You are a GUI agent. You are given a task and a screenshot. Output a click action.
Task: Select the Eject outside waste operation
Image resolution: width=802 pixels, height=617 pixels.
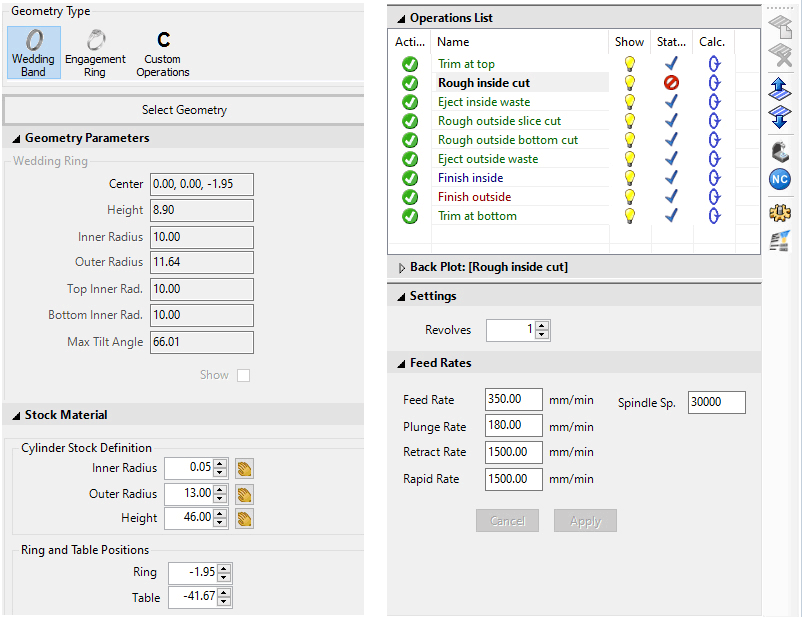(488, 159)
